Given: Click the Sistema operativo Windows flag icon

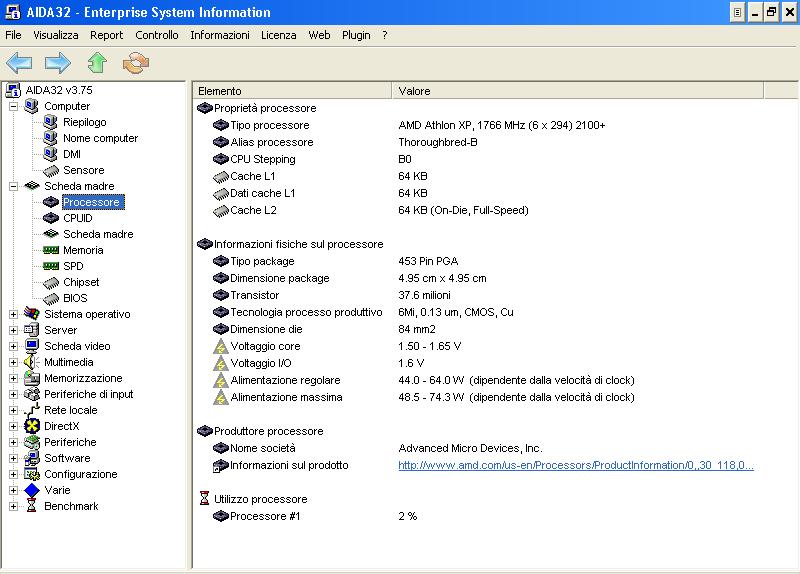Looking at the screenshot, I should 32,314.
